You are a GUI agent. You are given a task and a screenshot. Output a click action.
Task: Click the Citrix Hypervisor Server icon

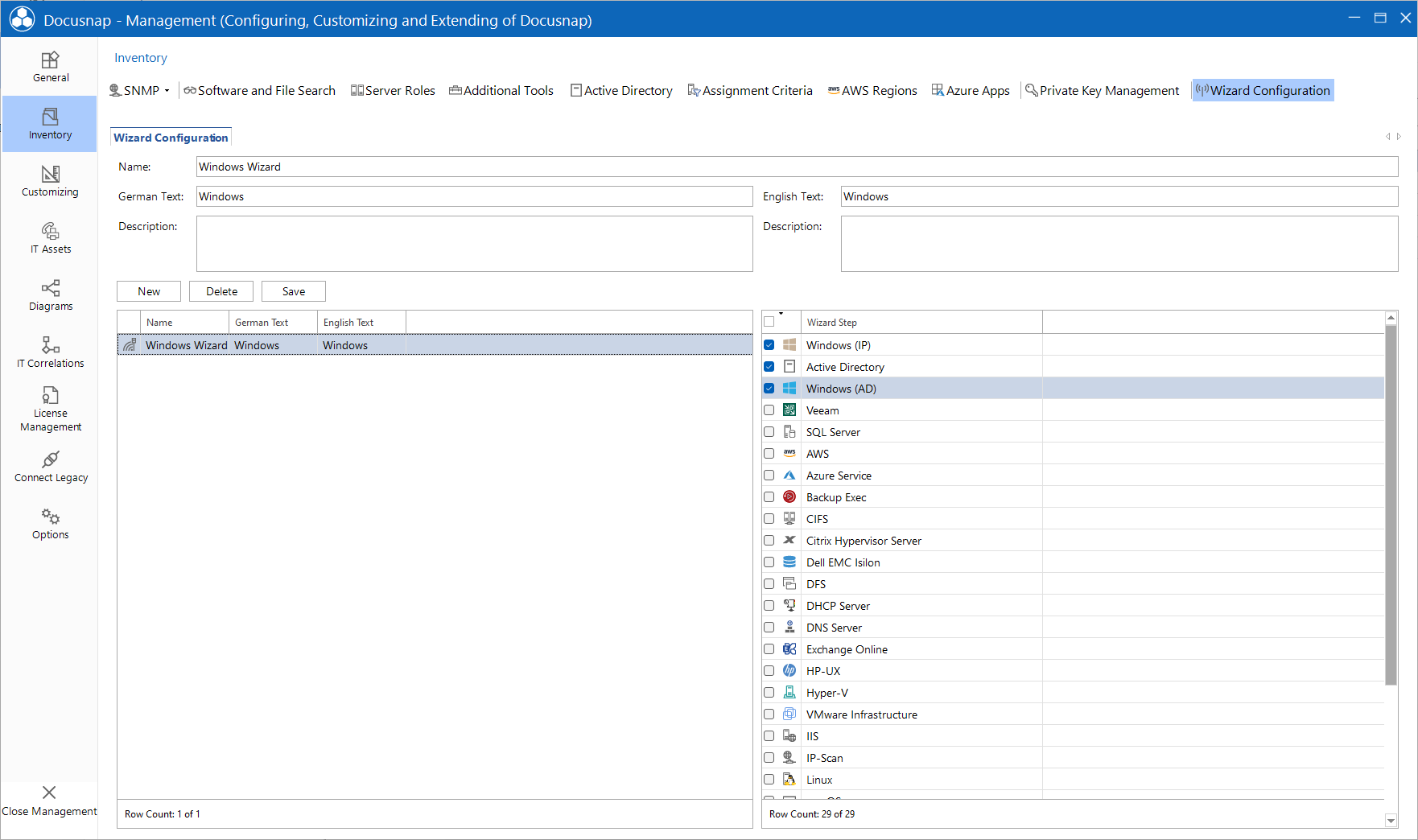(789, 541)
